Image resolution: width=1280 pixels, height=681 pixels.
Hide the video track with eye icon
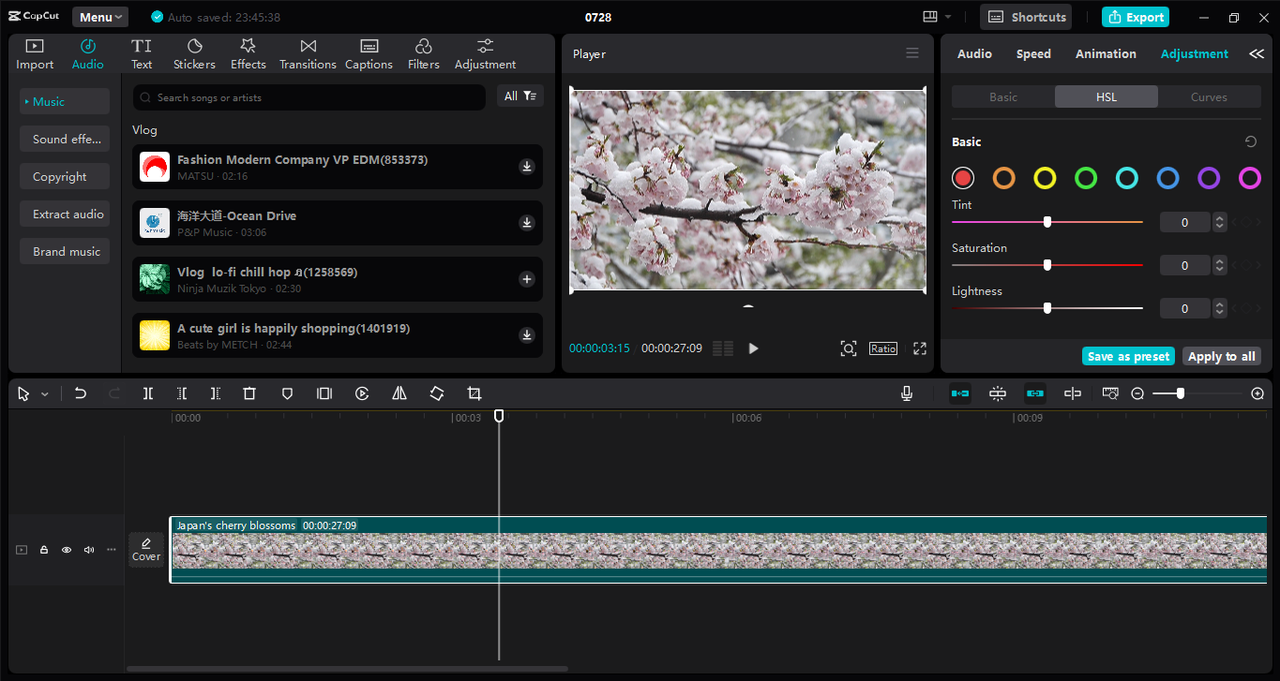tap(67, 550)
